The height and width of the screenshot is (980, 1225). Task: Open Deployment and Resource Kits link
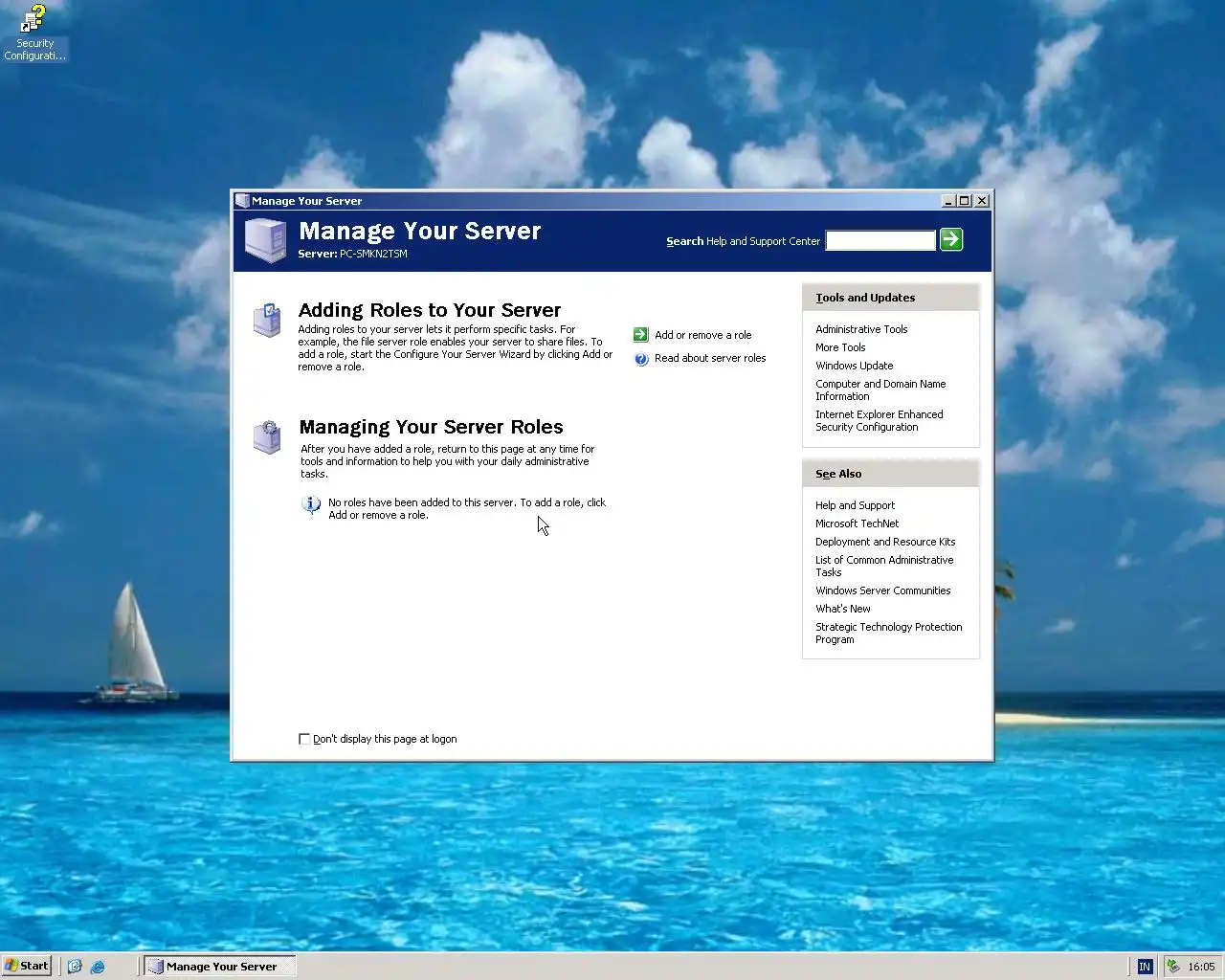click(x=885, y=542)
